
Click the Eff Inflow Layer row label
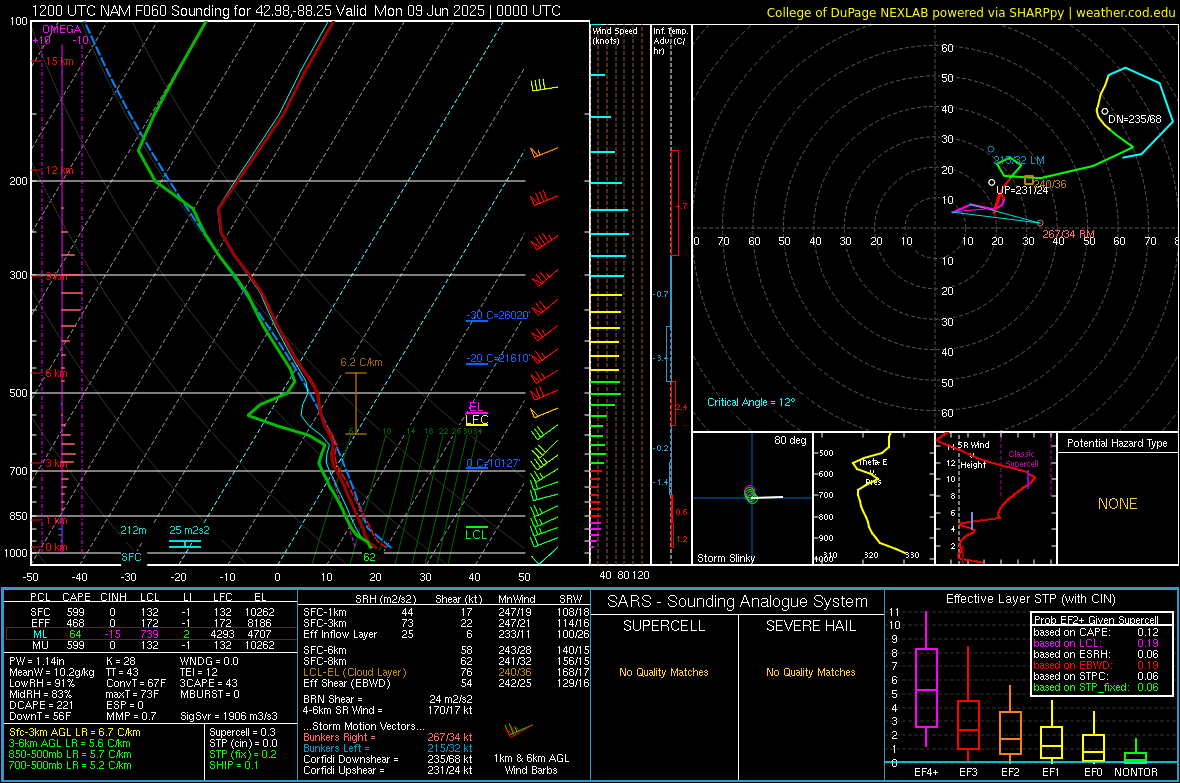342,634
